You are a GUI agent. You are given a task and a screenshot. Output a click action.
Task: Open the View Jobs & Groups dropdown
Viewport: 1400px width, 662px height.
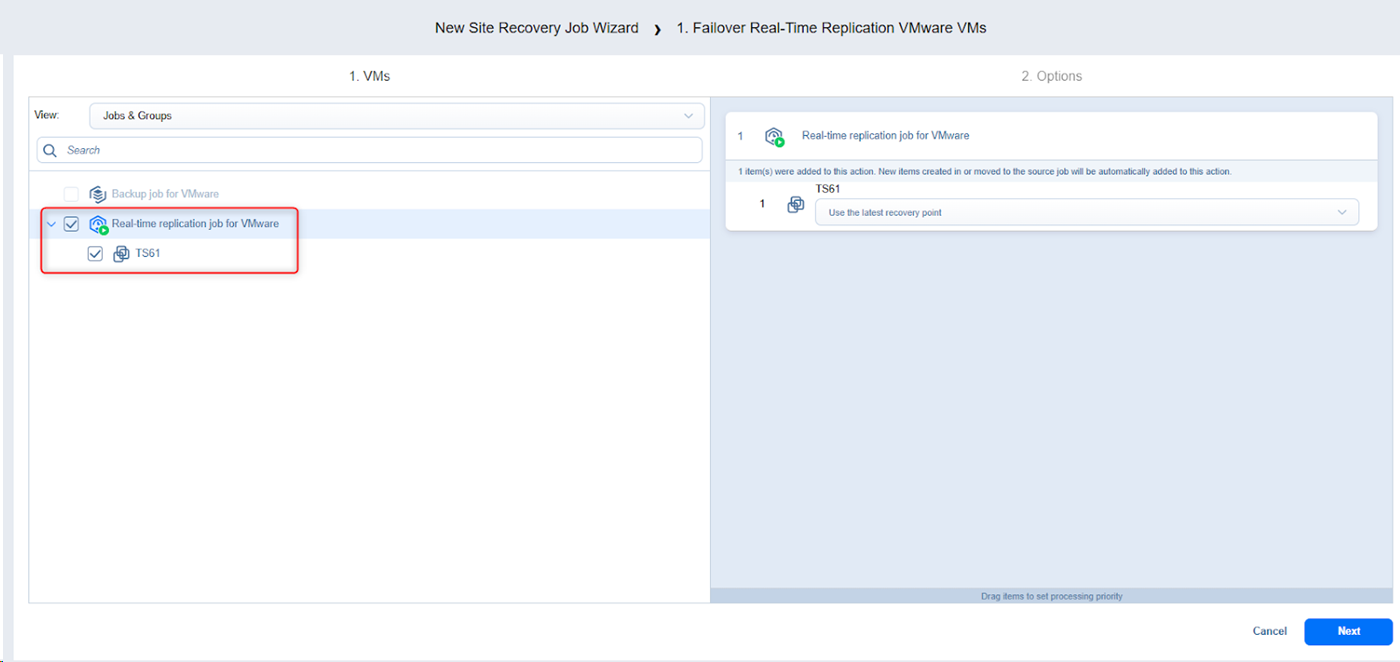(x=396, y=116)
